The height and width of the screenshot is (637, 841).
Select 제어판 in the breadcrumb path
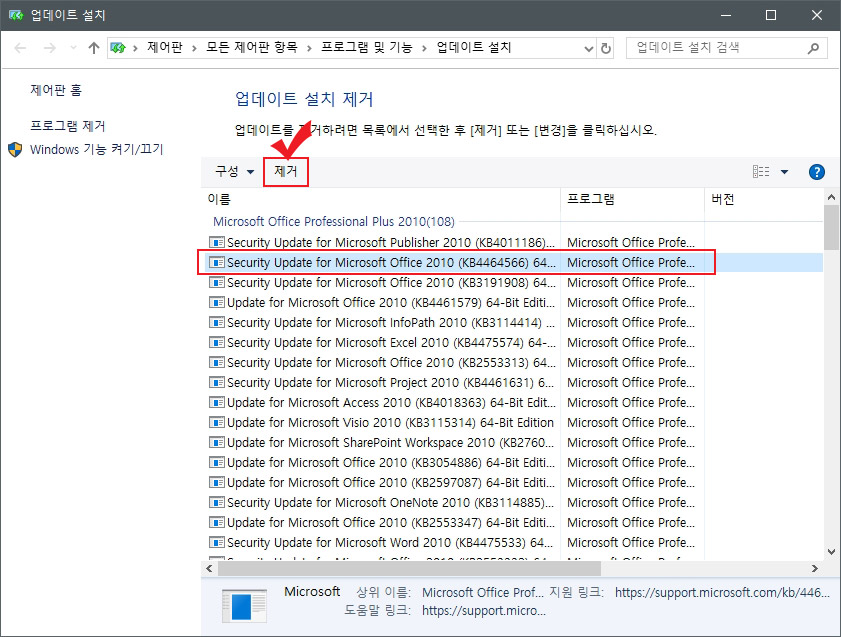[x=165, y=47]
